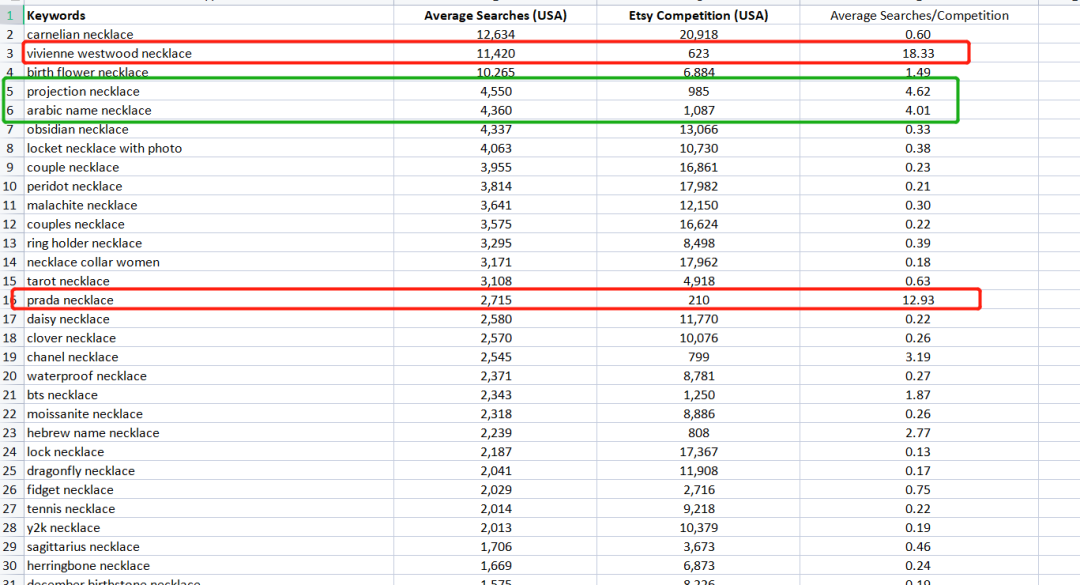The height and width of the screenshot is (585, 1080).
Task: Click the herringbone necklace cell
Action: click(x=209, y=566)
